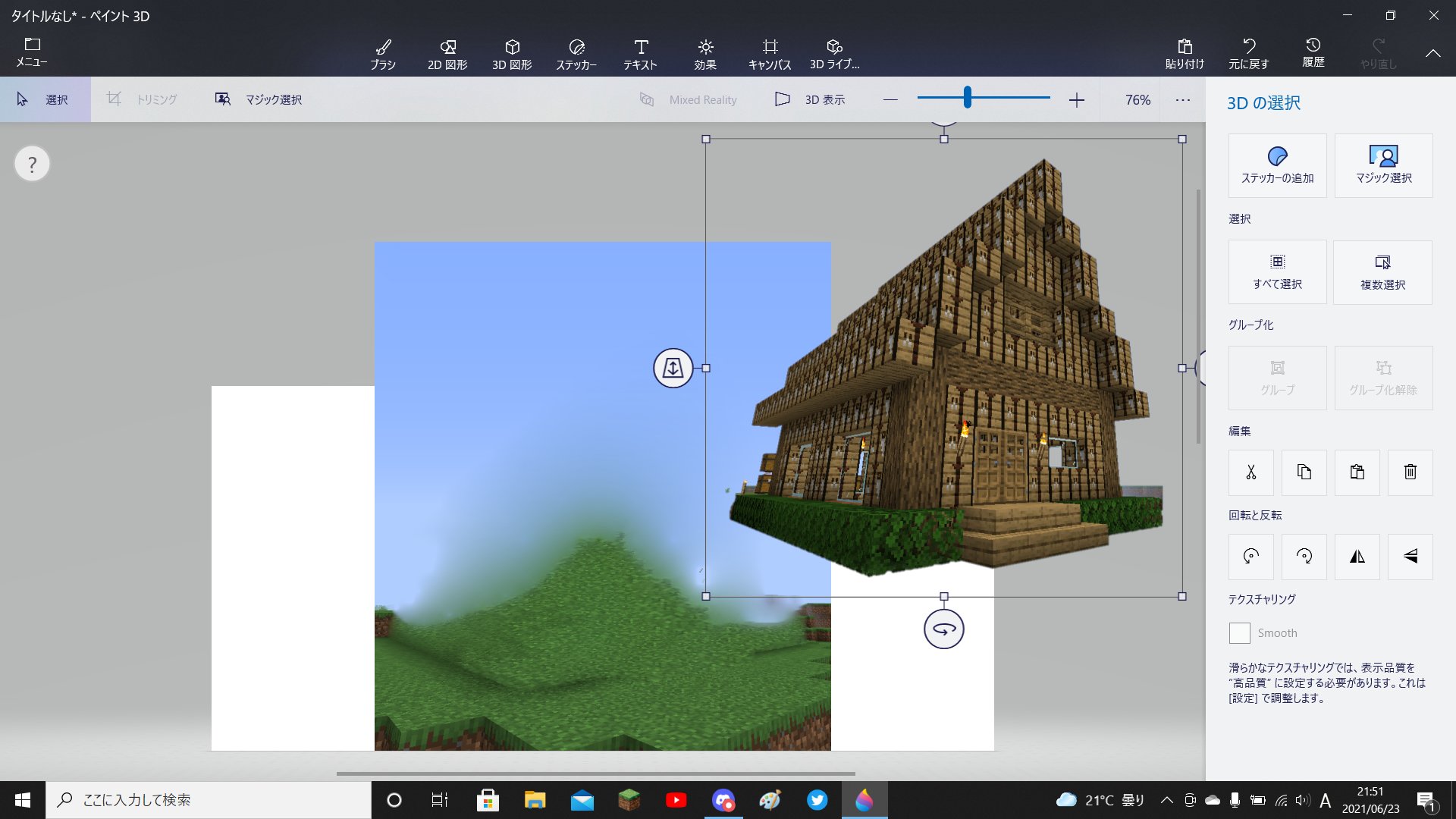The width and height of the screenshot is (1456, 819).
Task: Open the ステッカー tab
Action: click(576, 54)
